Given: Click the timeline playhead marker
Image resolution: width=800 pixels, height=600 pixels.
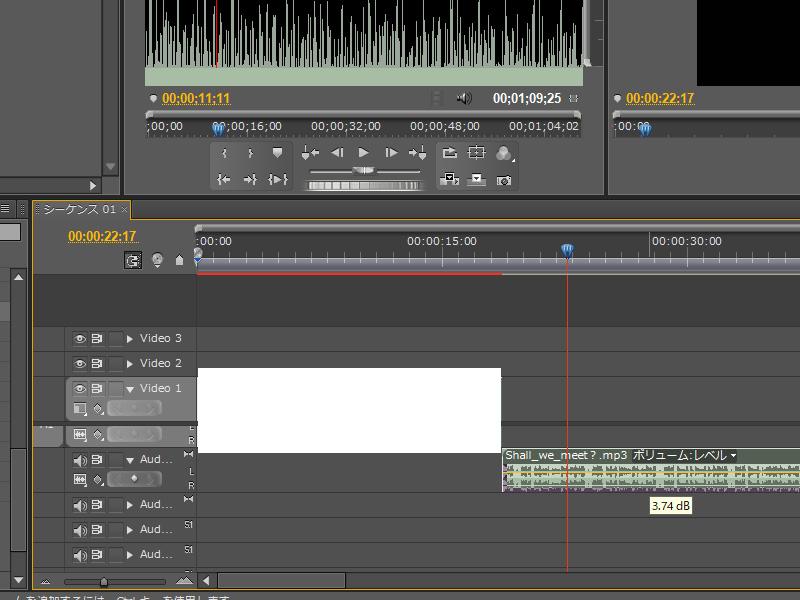Looking at the screenshot, I should pos(567,250).
